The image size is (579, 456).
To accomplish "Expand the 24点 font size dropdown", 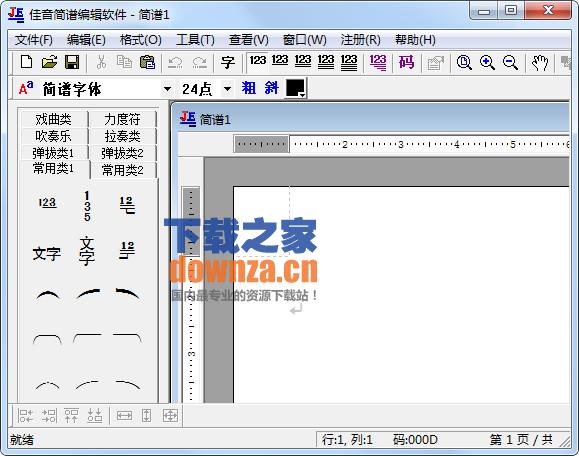I will (x=227, y=89).
